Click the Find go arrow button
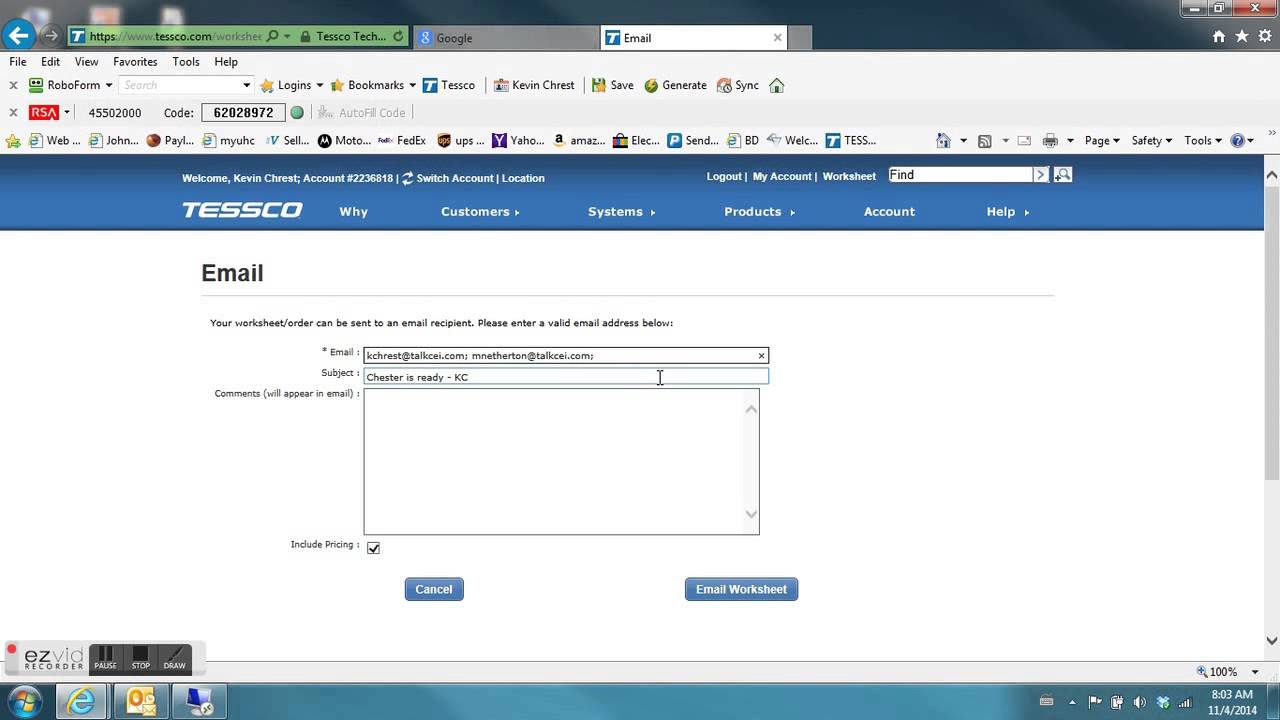Screen dimensions: 1280x720 (x=1041, y=175)
